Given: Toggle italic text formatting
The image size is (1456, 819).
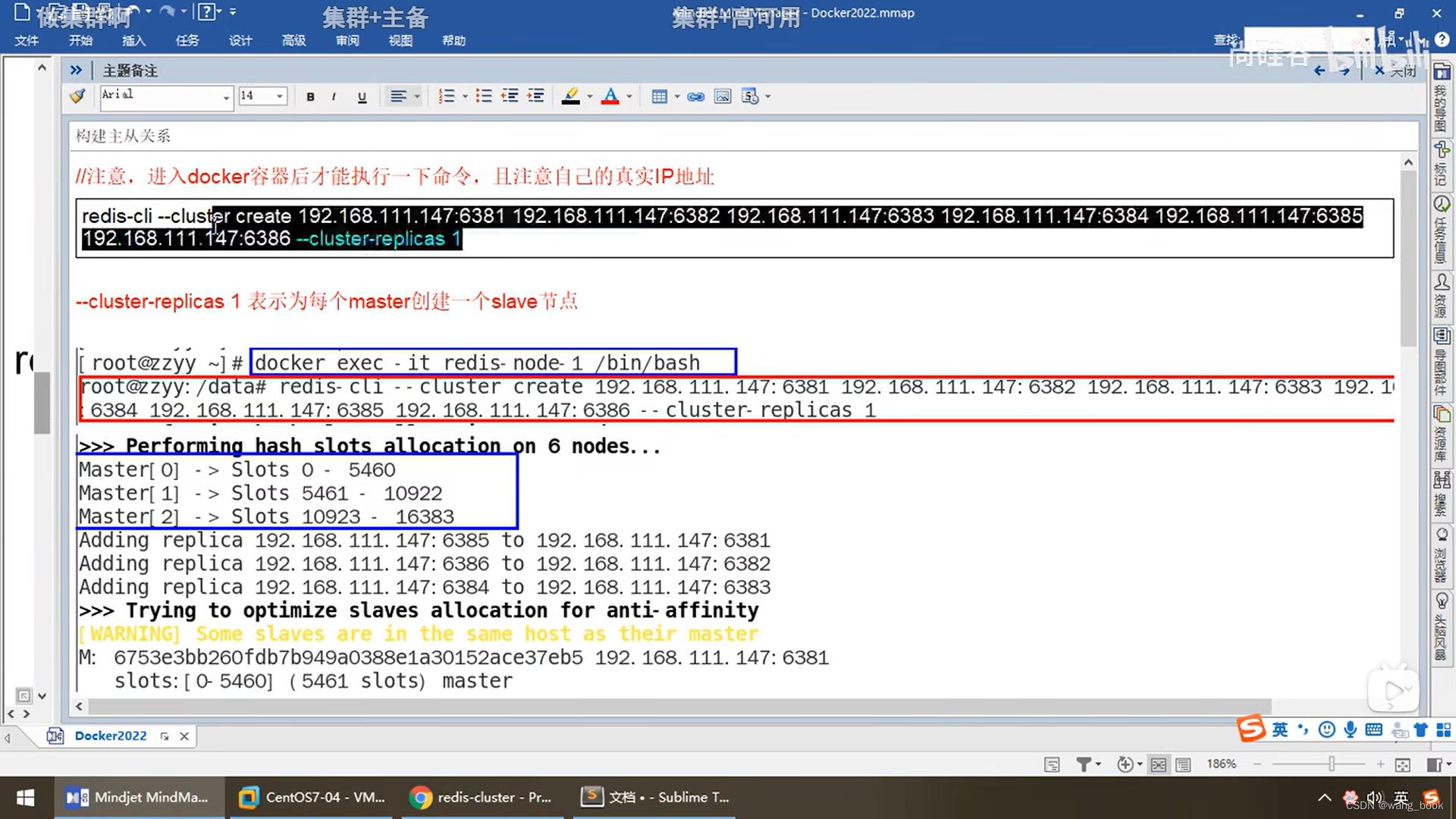Looking at the screenshot, I should tap(334, 96).
